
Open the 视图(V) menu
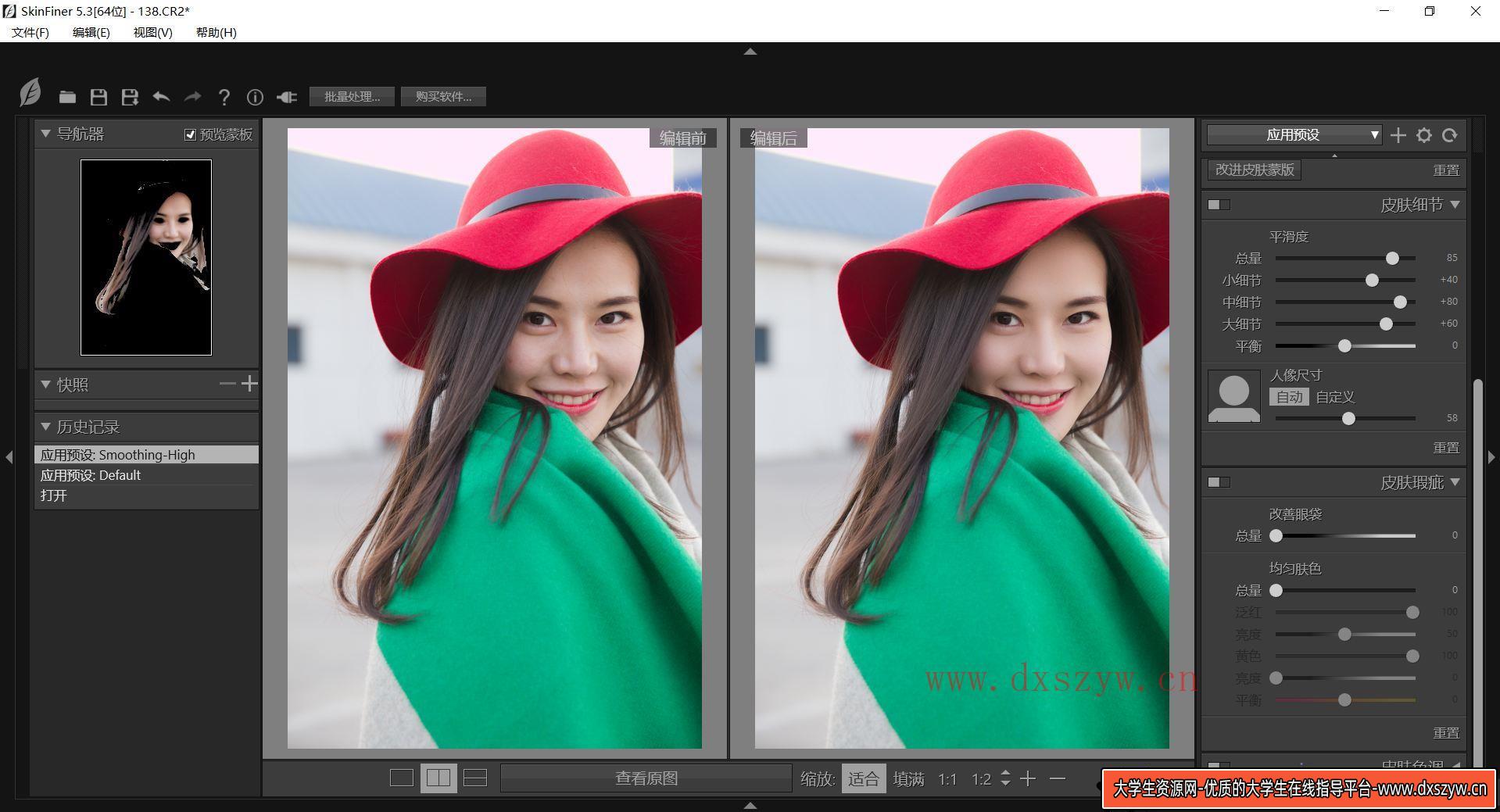[152, 32]
